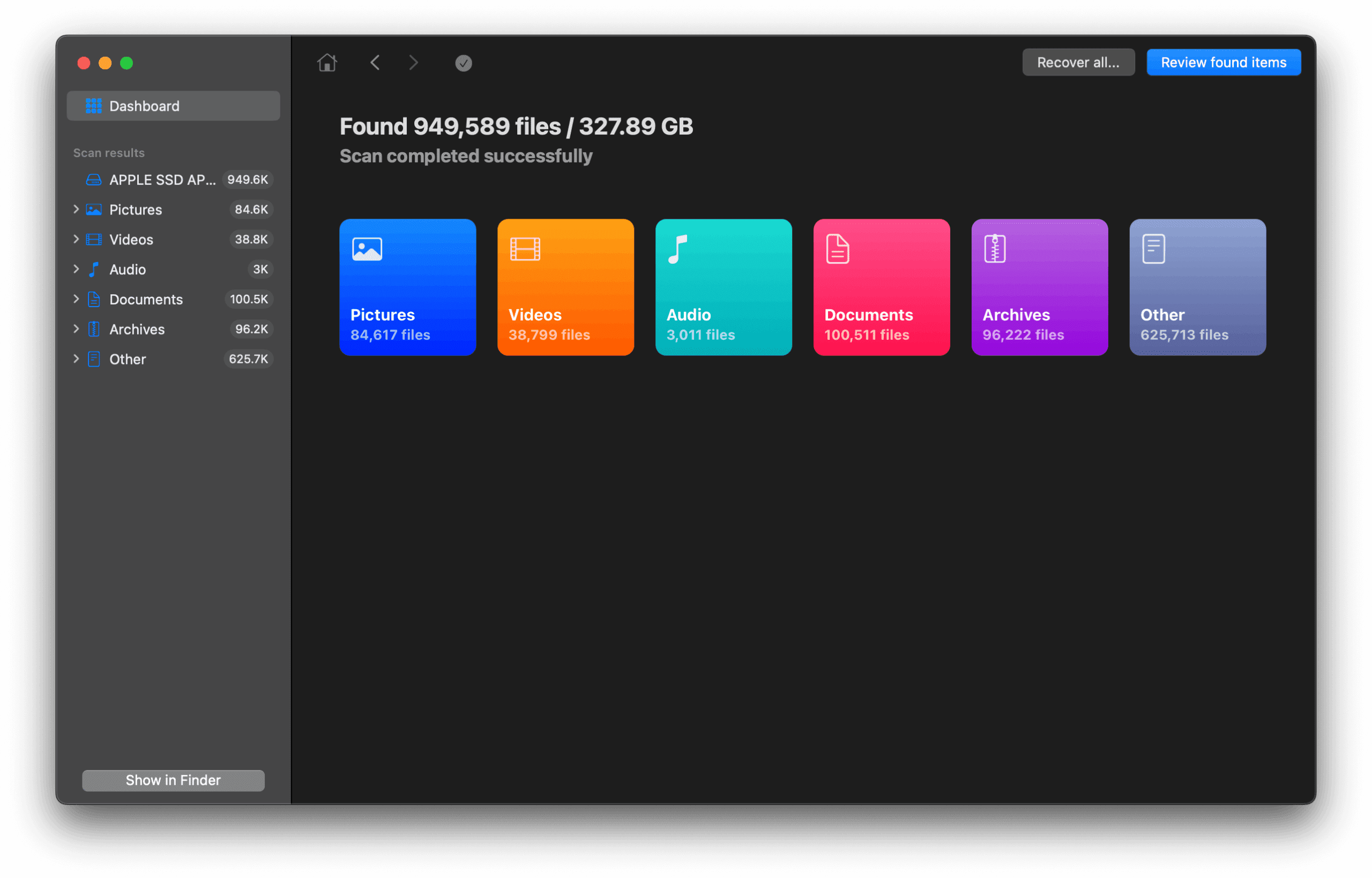Image resolution: width=1372 pixels, height=878 pixels.
Task: Expand the Audio sidebar entry
Action: 77,269
